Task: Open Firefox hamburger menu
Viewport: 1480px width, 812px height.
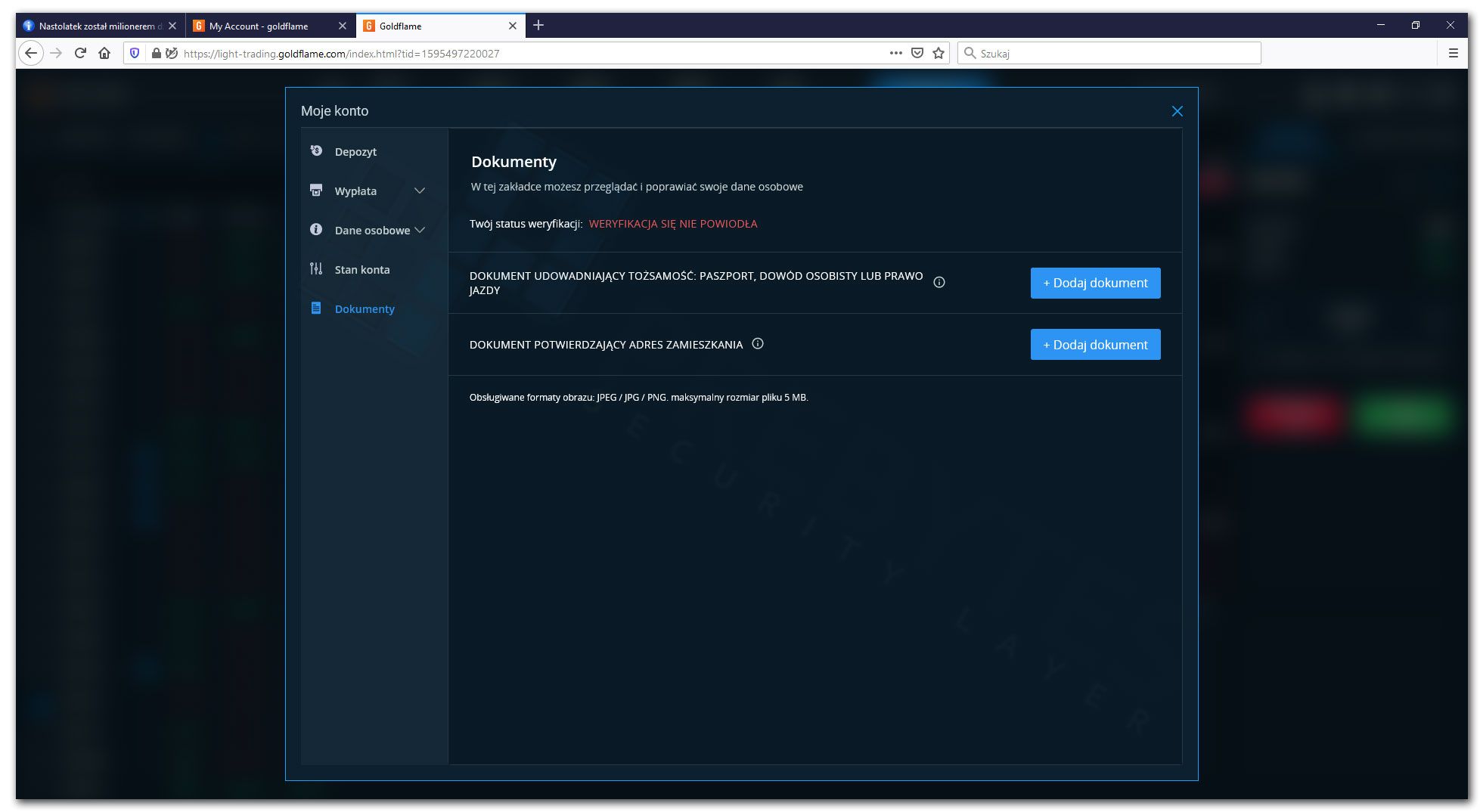Action: [x=1453, y=53]
